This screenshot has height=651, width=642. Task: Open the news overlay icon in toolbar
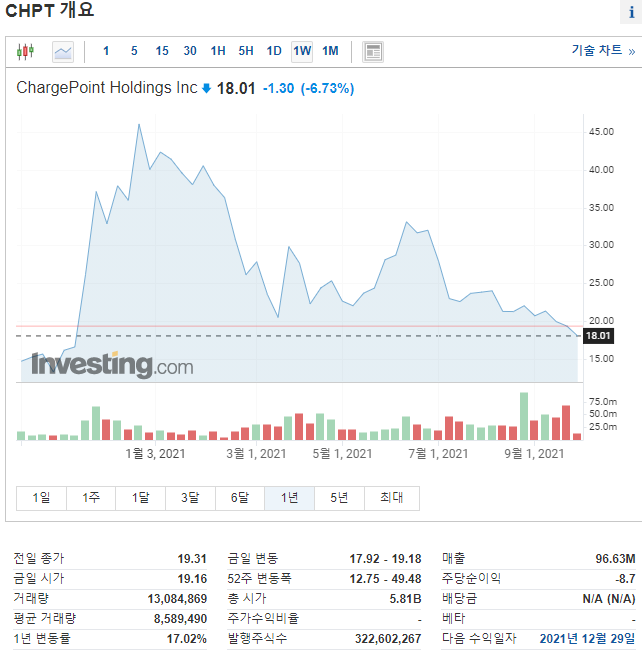point(373,52)
